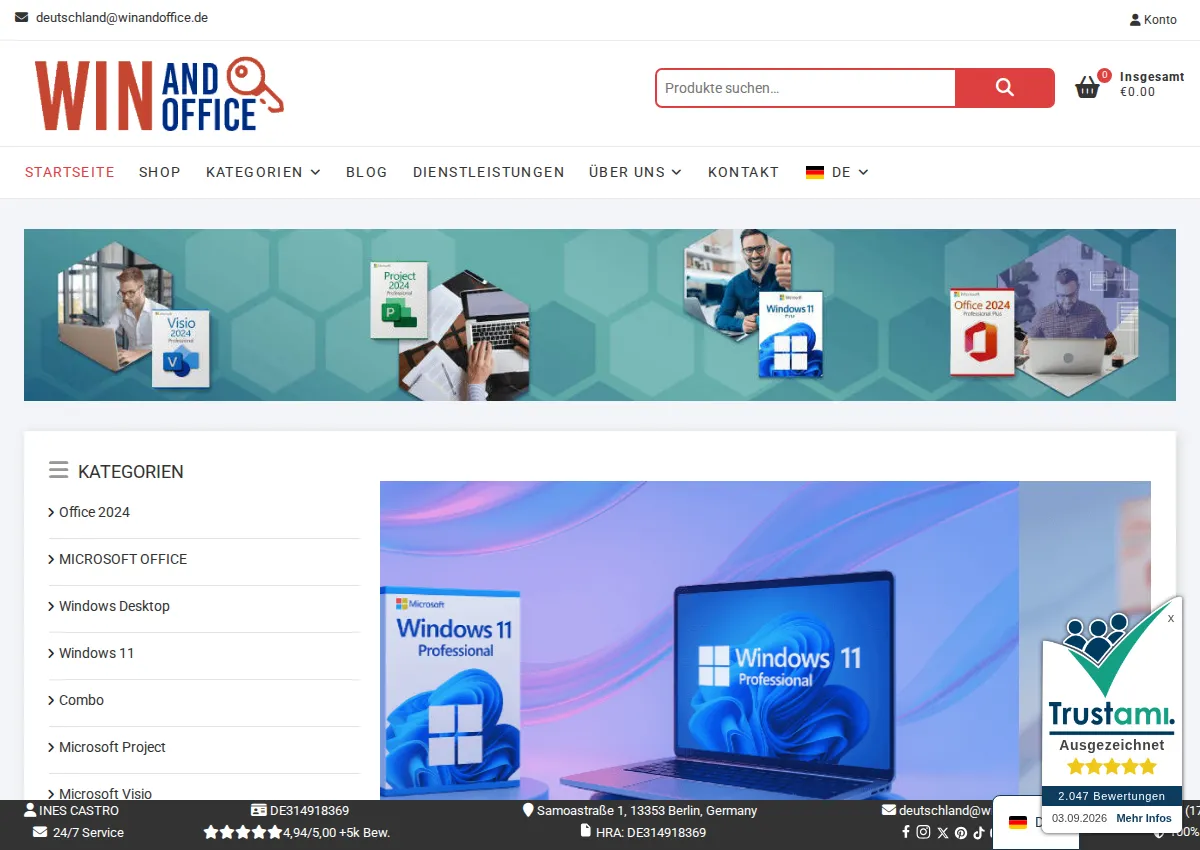This screenshot has width=1200, height=850.
Task: Click the document icon beside HRA
Action: tap(586, 832)
